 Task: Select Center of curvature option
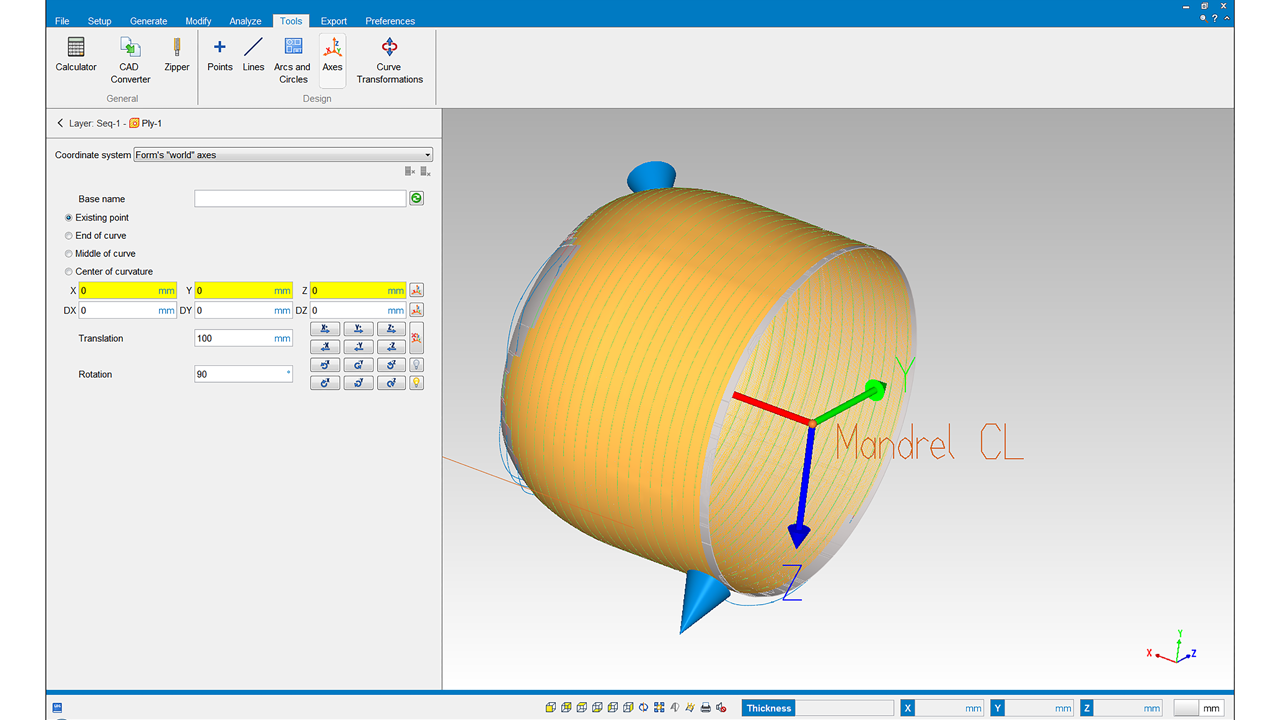[x=69, y=272]
